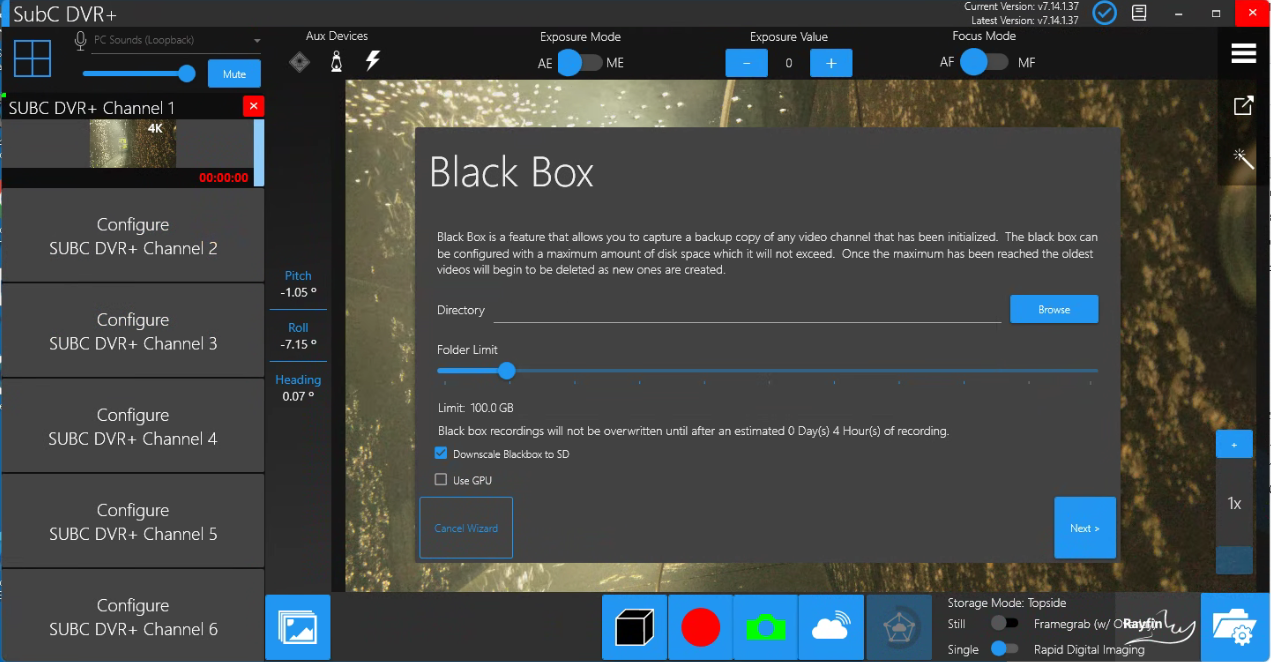Open the PC Sounds (Loopback) dropdown
Viewport: 1271px width, 662px height.
176,41
